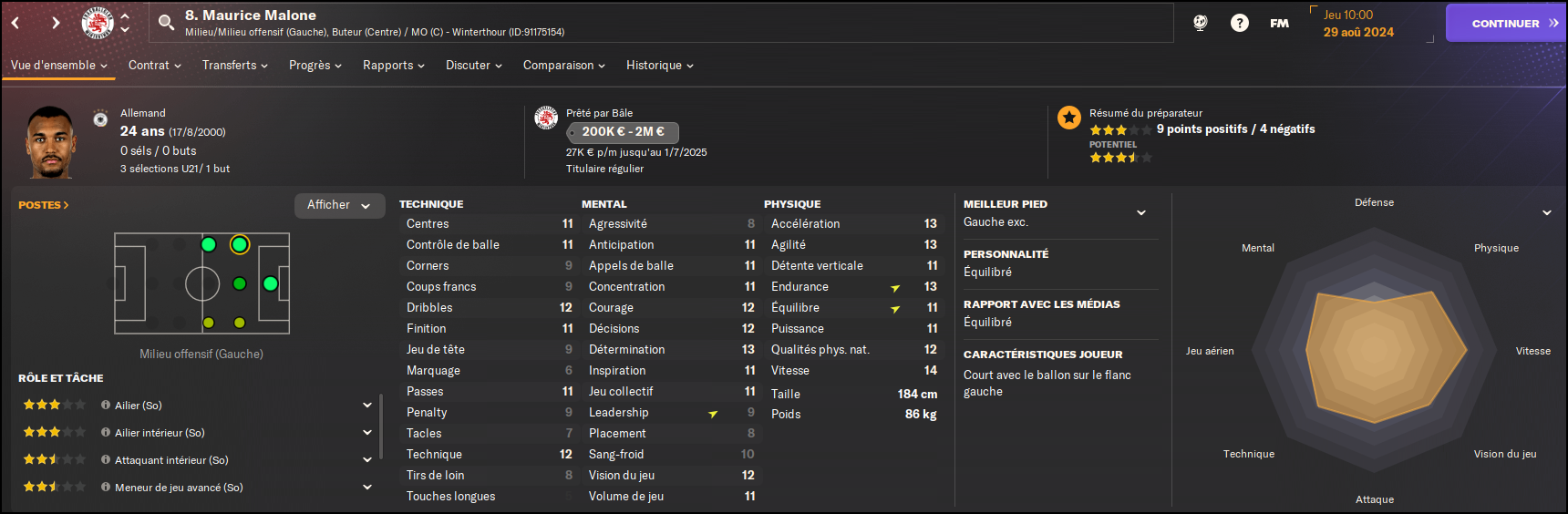
Task: Go back with the left arrow
Action: point(15,23)
